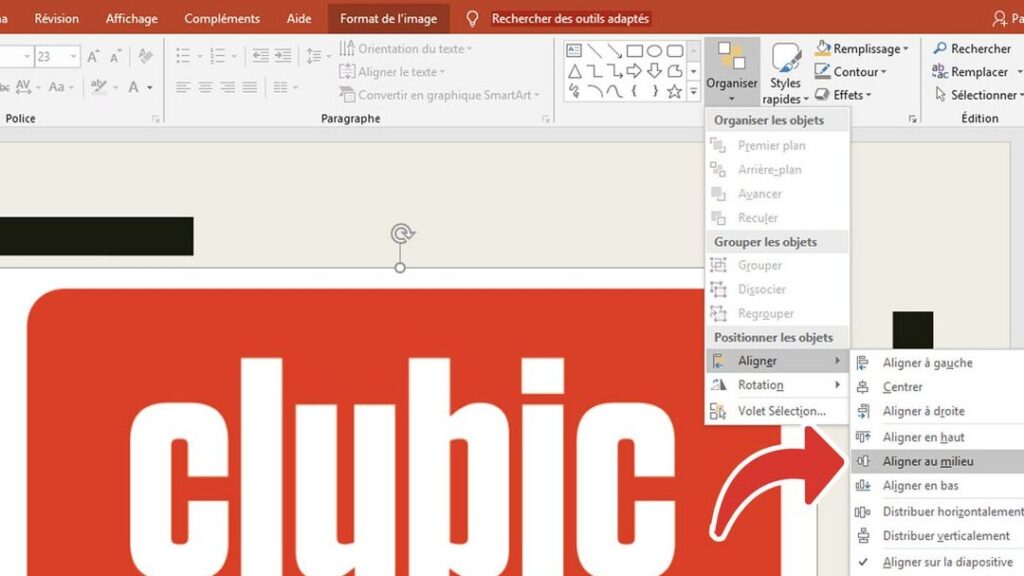1024x576 pixels.
Task: Open Paragraphe dialog launcher
Action: tap(546, 119)
